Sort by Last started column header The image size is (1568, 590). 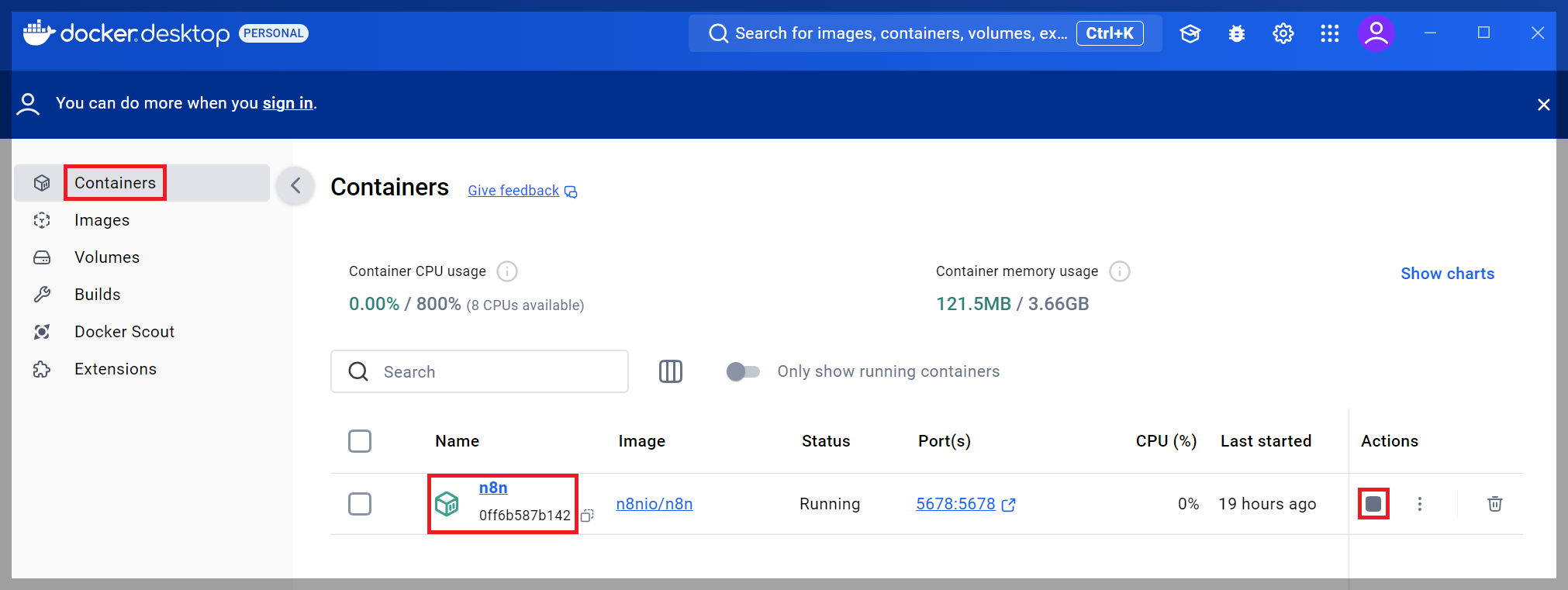(1266, 441)
